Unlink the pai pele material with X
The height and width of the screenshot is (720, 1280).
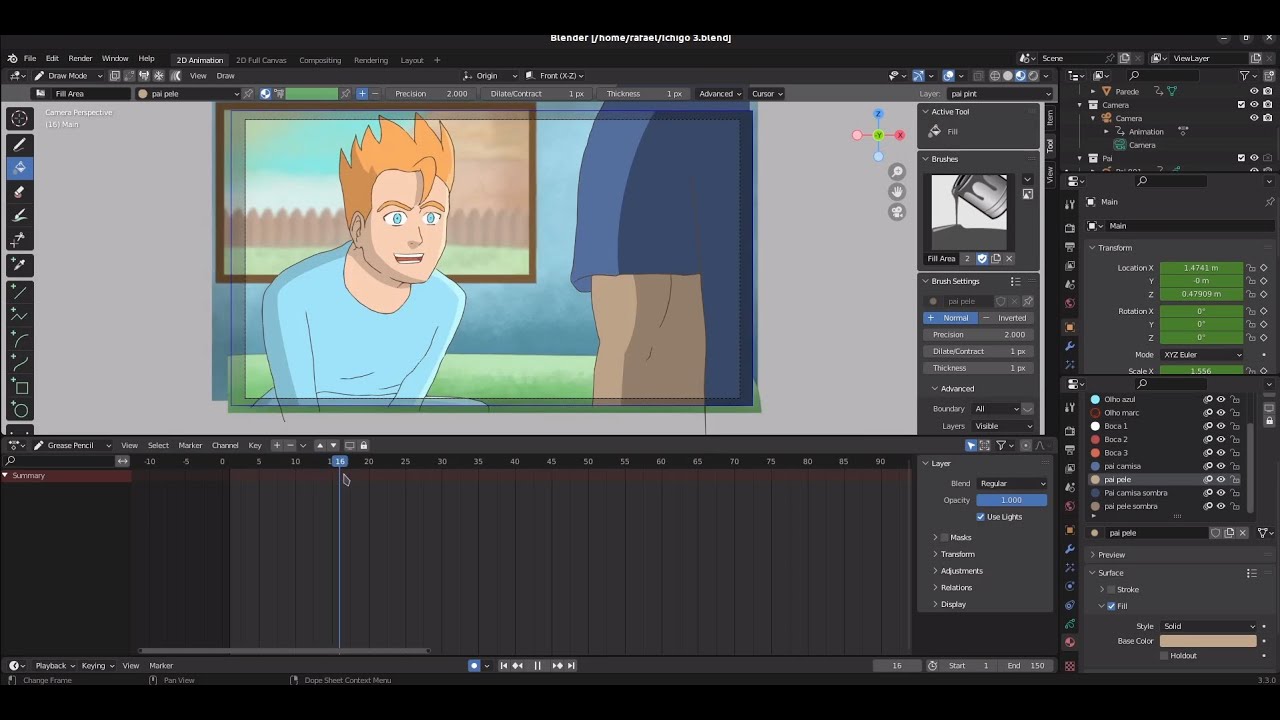click(x=1243, y=533)
